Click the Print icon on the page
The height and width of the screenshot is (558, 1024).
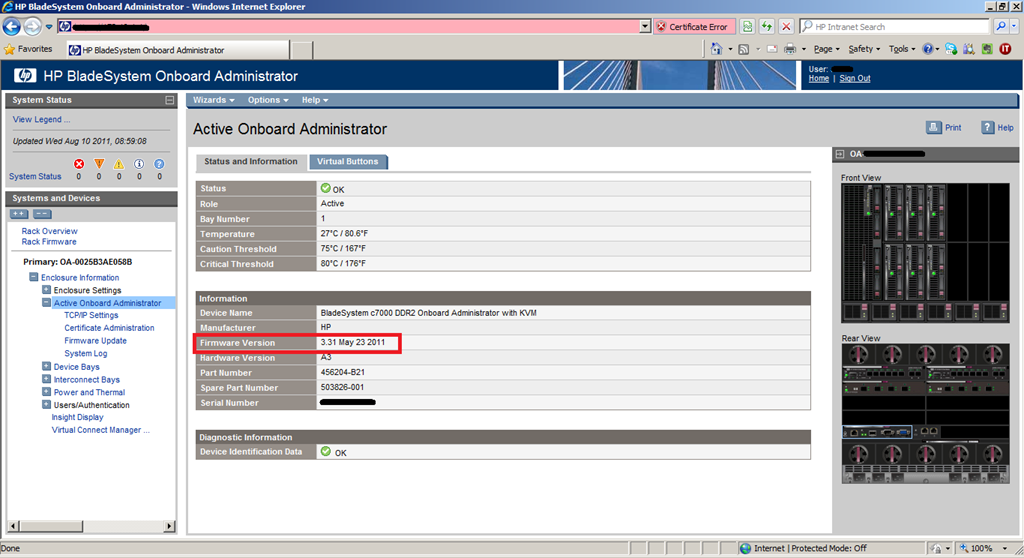pyautogui.click(x=932, y=128)
